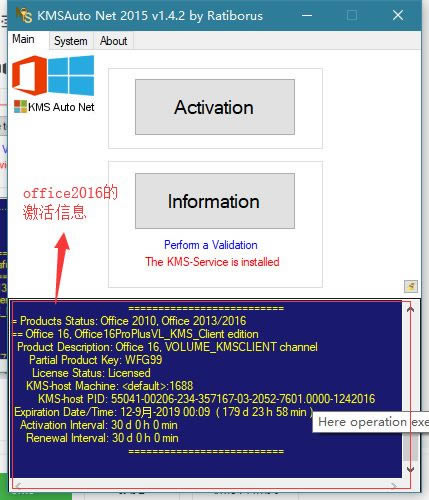
Task: Click the KMSAuto Net window title text
Action: coord(150,16)
